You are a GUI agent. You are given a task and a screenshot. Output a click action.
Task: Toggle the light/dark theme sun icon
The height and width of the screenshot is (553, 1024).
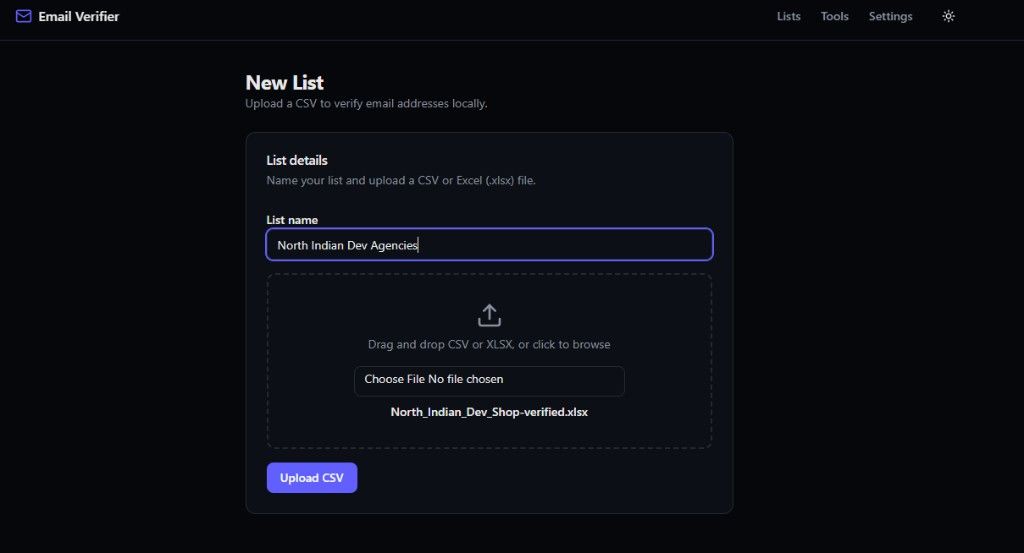(948, 16)
